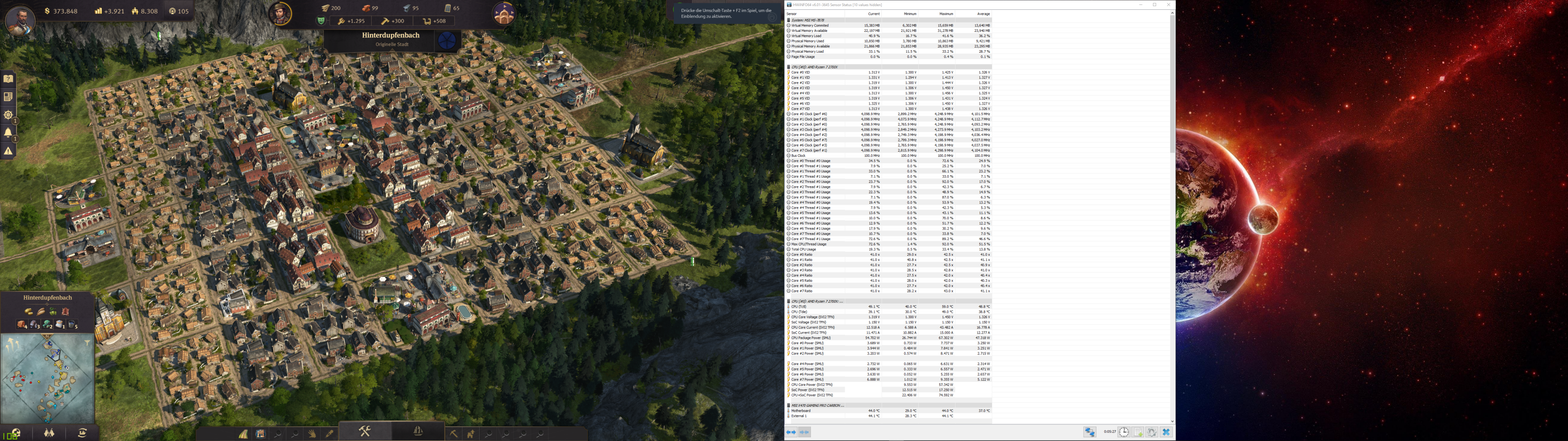Click the warning triangle alert icon

[x=9, y=151]
